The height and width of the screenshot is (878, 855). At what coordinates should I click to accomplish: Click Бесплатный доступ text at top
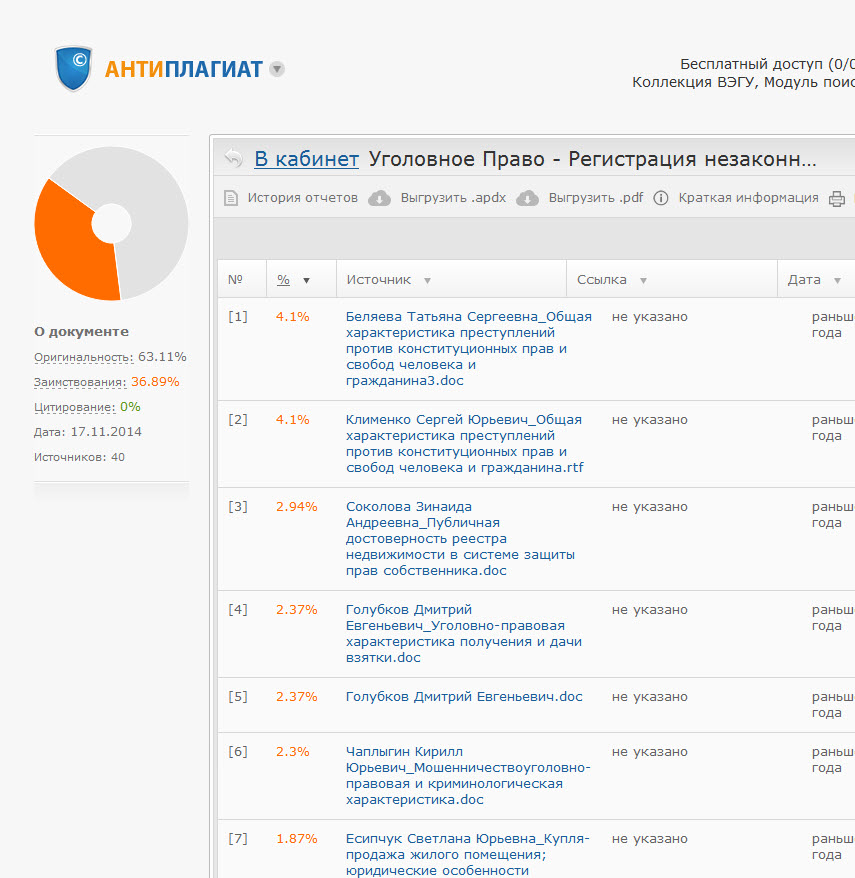[767, 64]
